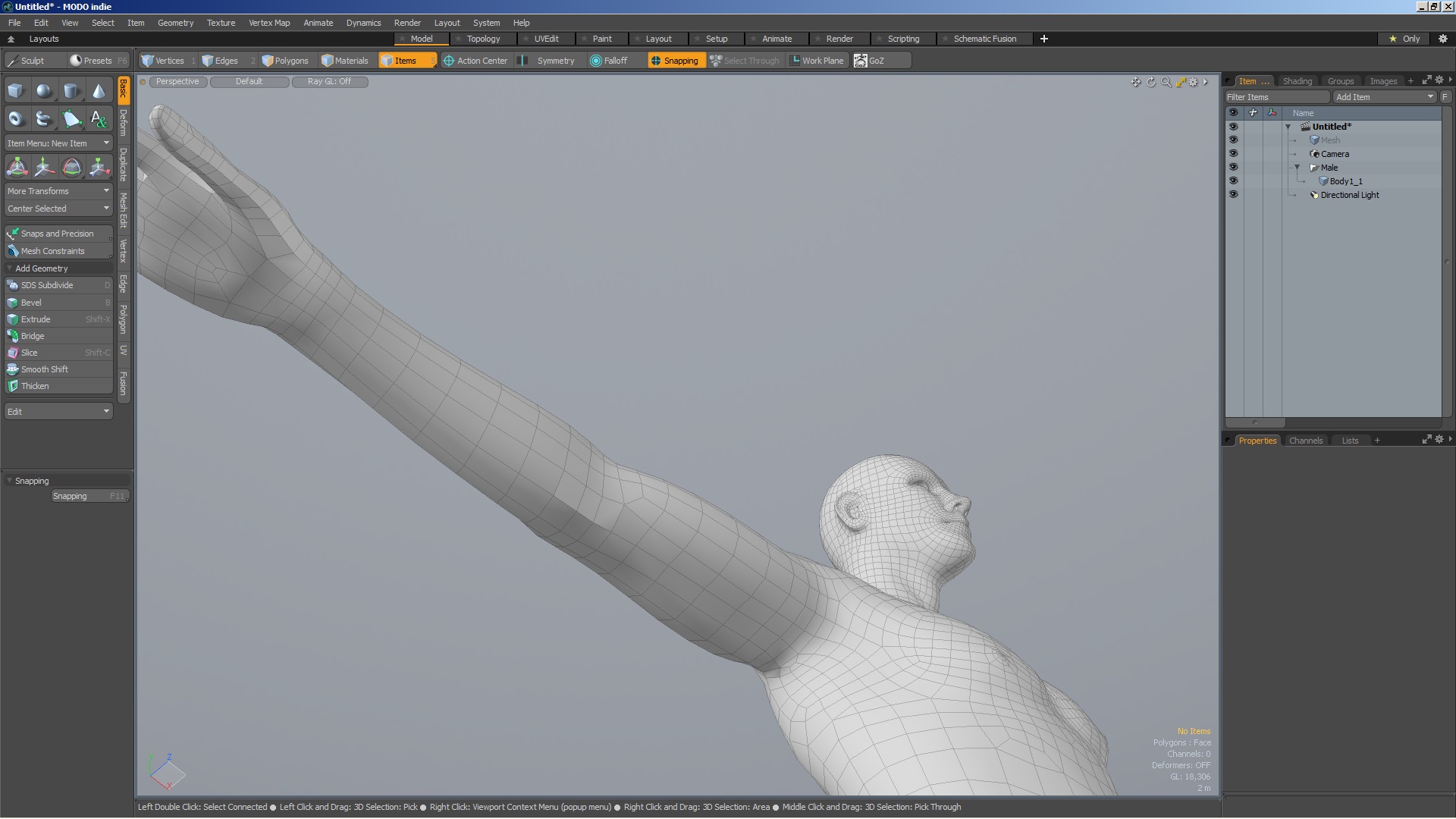The height and width of the screenshot is (819, 1456).
Task: Toggle visibility of the Directional Light
Action: (x=1235, y=194)
